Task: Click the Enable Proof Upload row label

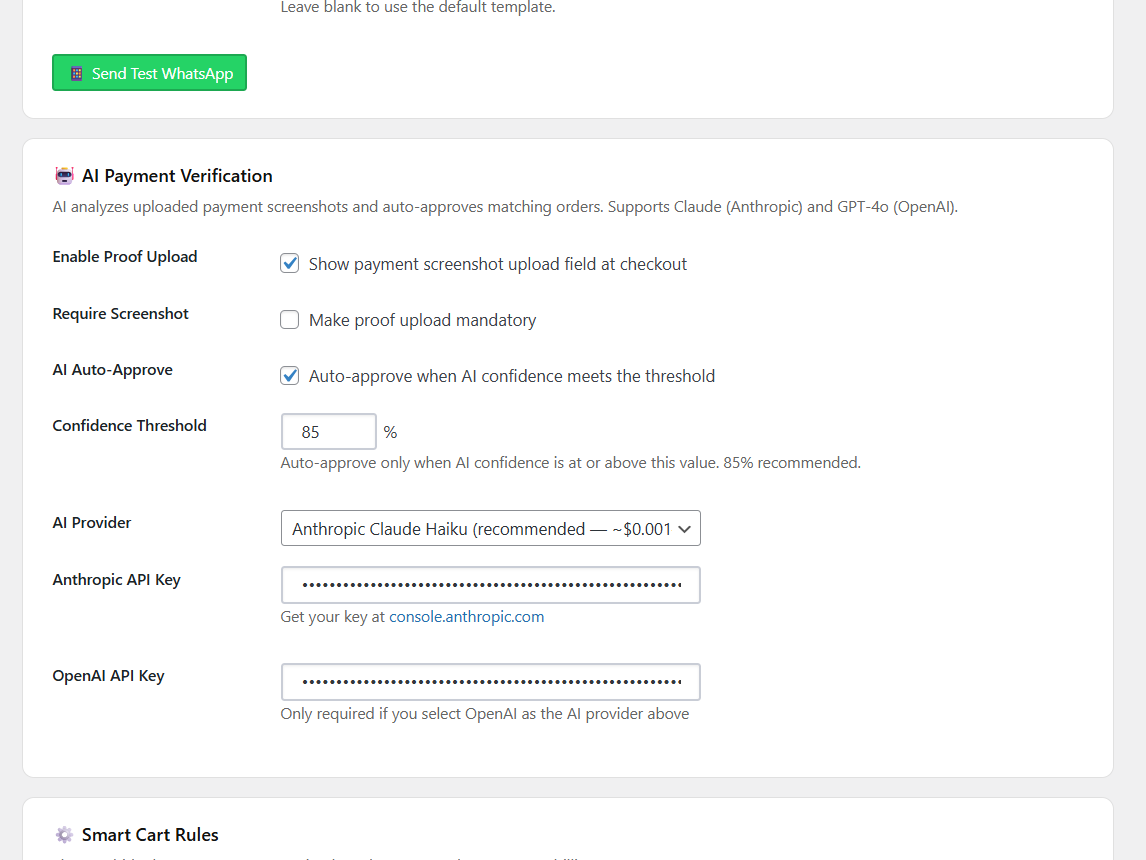Action: tap(125, 257)
